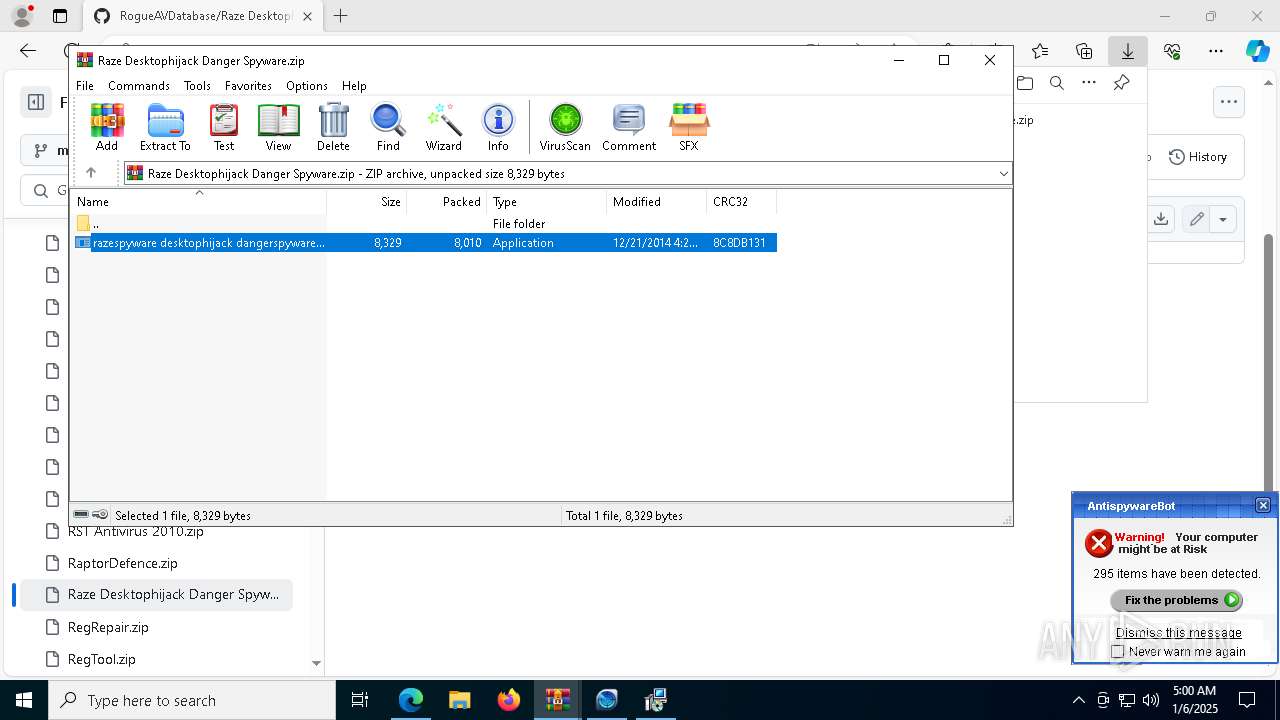Open a new Edge tab

(341, 16)
